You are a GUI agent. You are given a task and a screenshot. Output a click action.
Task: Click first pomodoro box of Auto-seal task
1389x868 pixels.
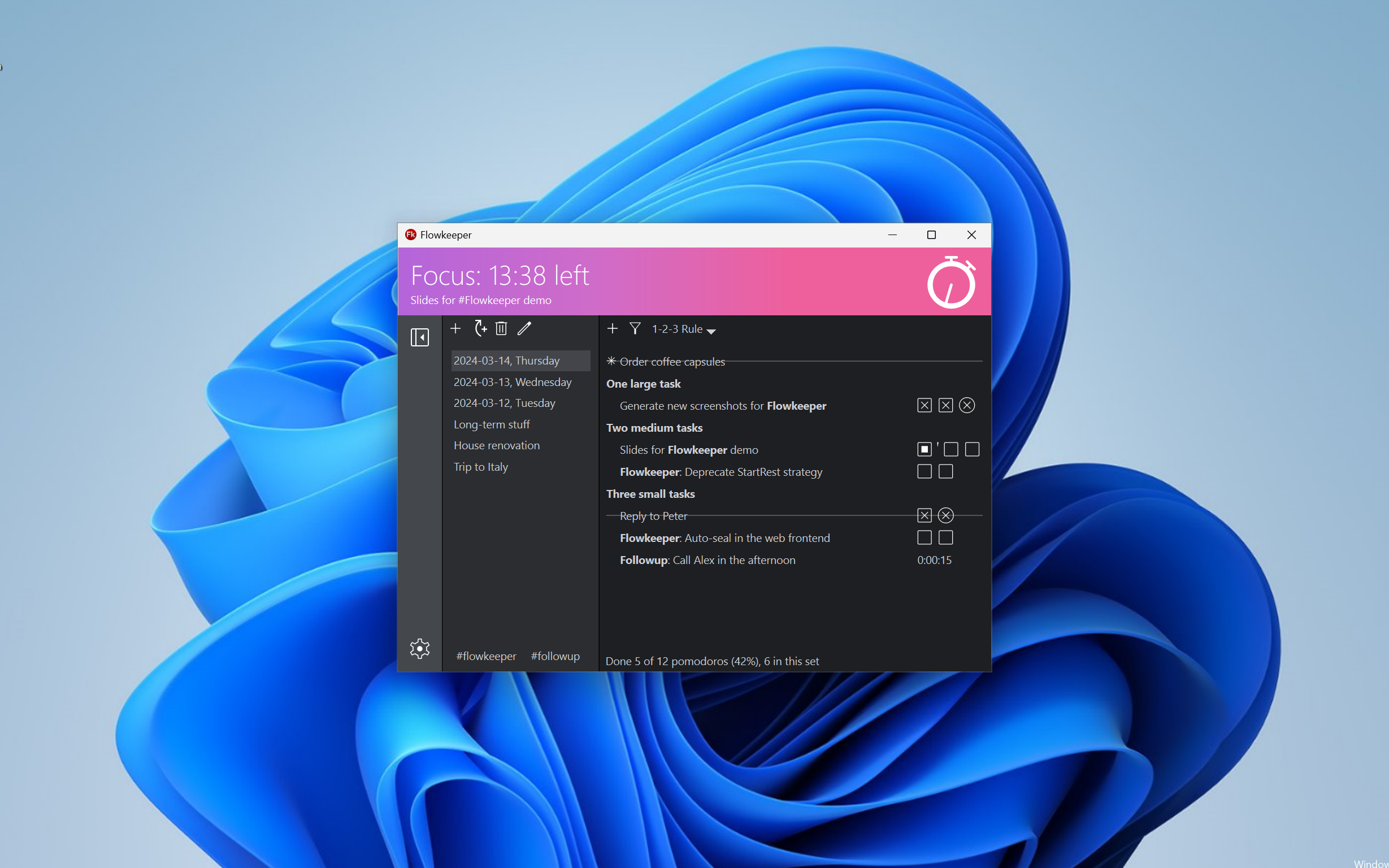point(924,537)
